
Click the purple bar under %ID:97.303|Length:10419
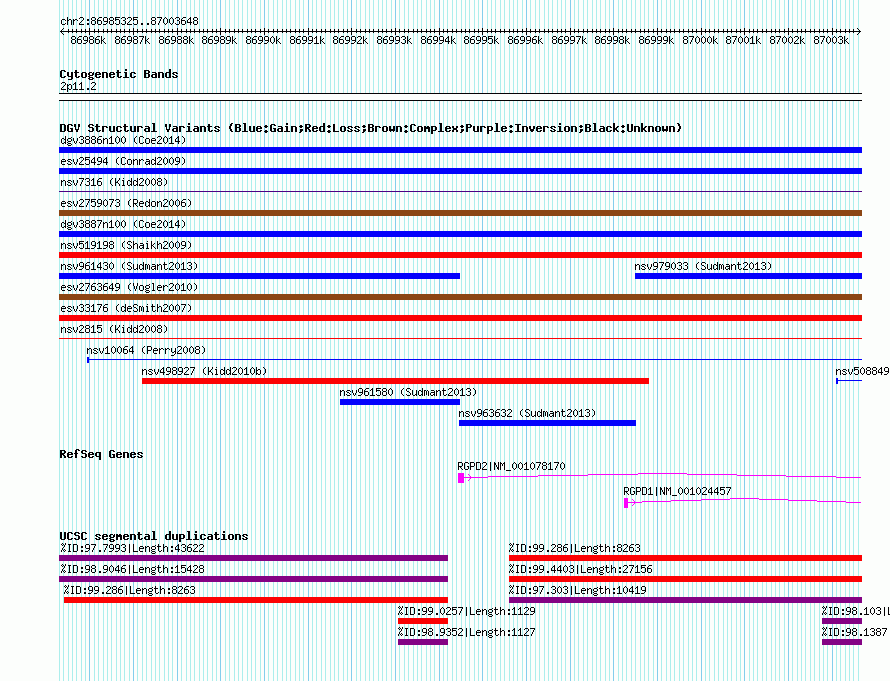[x=686, y=600]
